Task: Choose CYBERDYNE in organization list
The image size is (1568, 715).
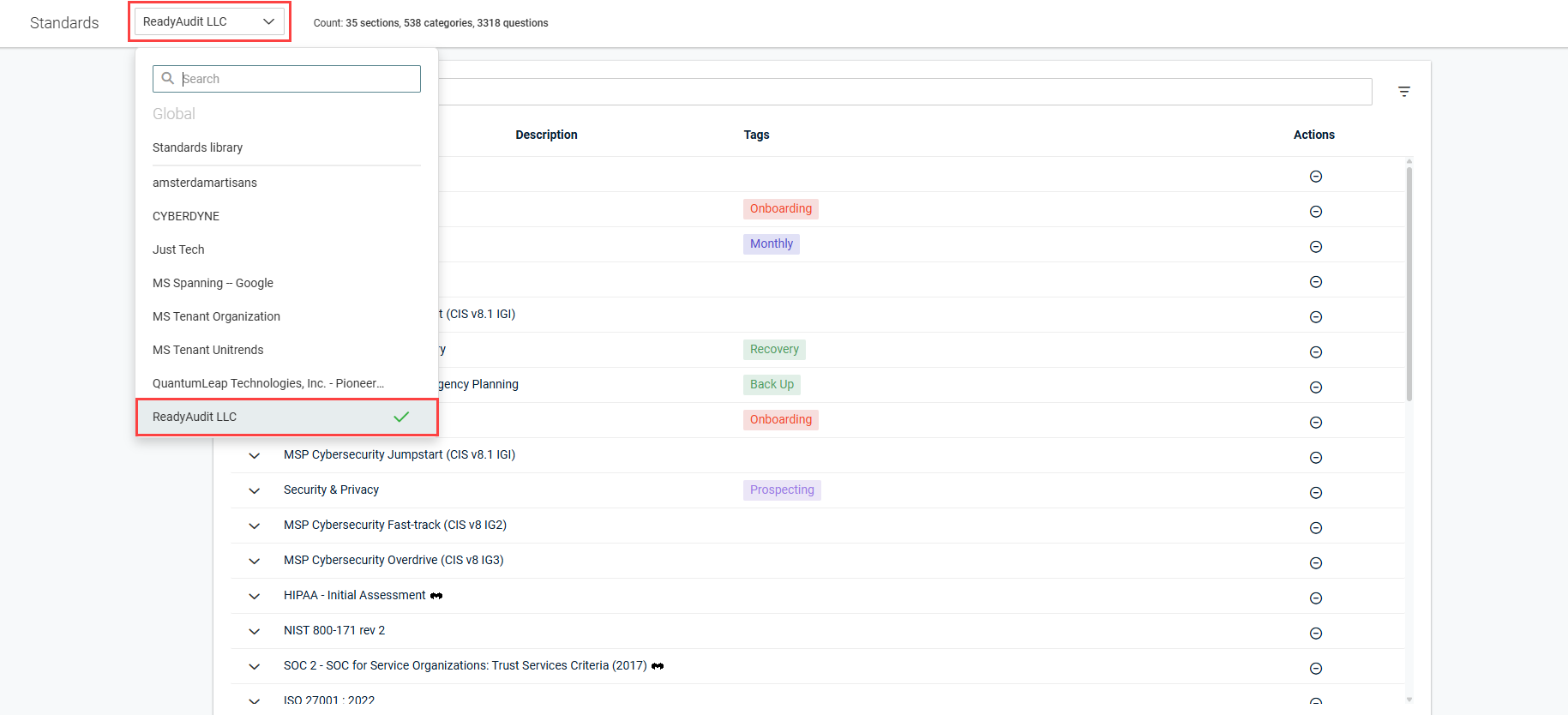Action: coord(186,216)
